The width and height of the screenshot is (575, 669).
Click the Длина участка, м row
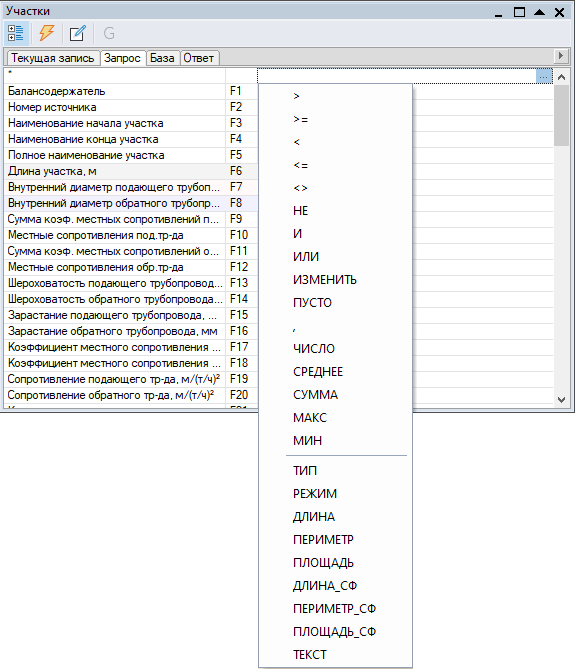pos(115,172)
